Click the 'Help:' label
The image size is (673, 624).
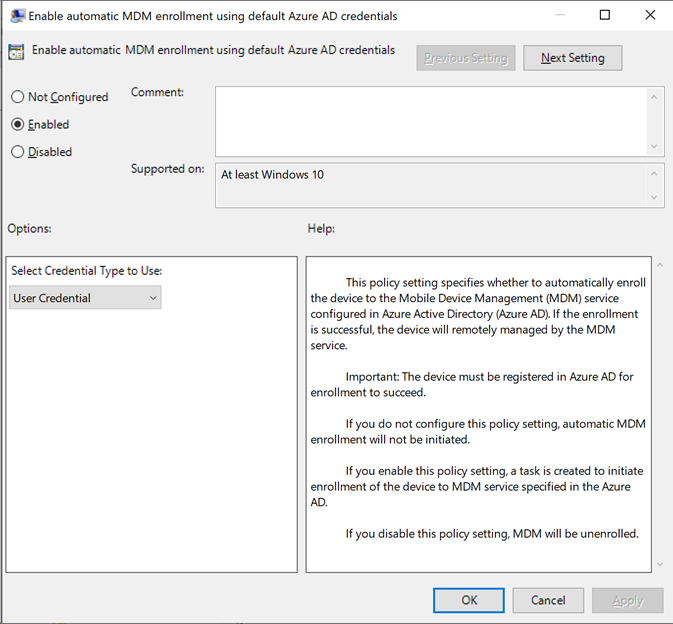[321, 229]
